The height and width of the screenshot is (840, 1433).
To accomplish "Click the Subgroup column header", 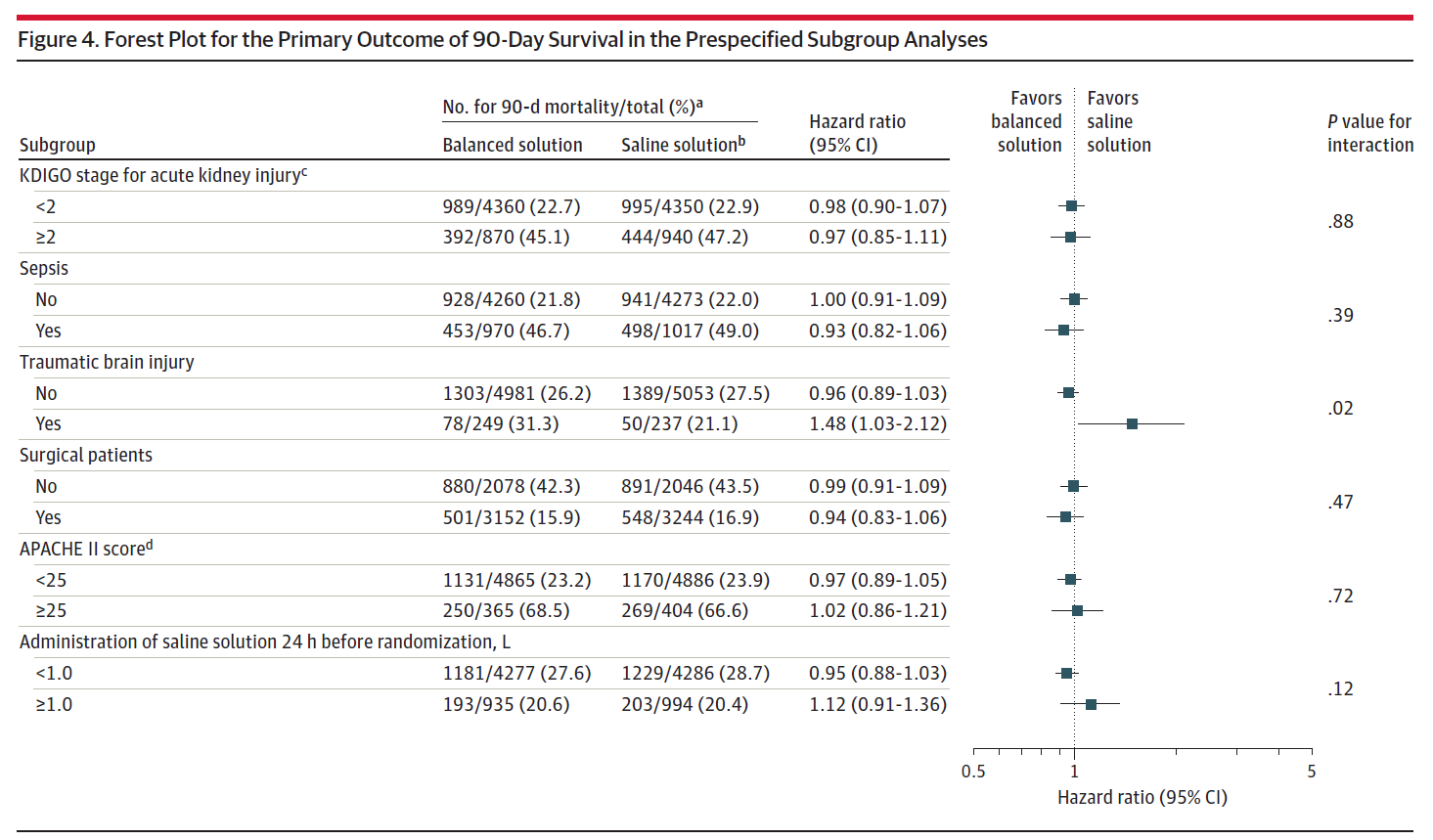I will (58, 146).
